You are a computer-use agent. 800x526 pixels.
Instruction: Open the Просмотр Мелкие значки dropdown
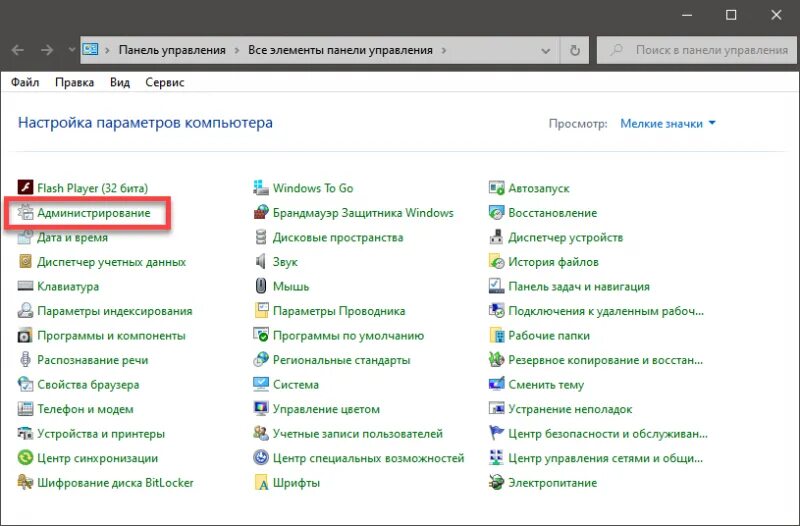[668, 123]
